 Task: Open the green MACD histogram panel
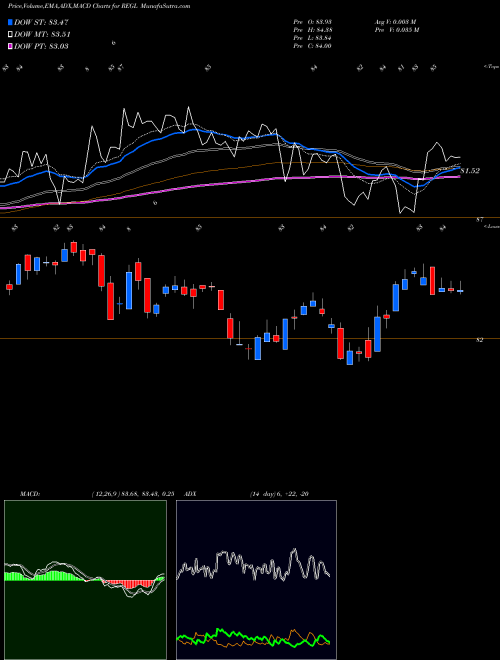click(x=85, y=580)
